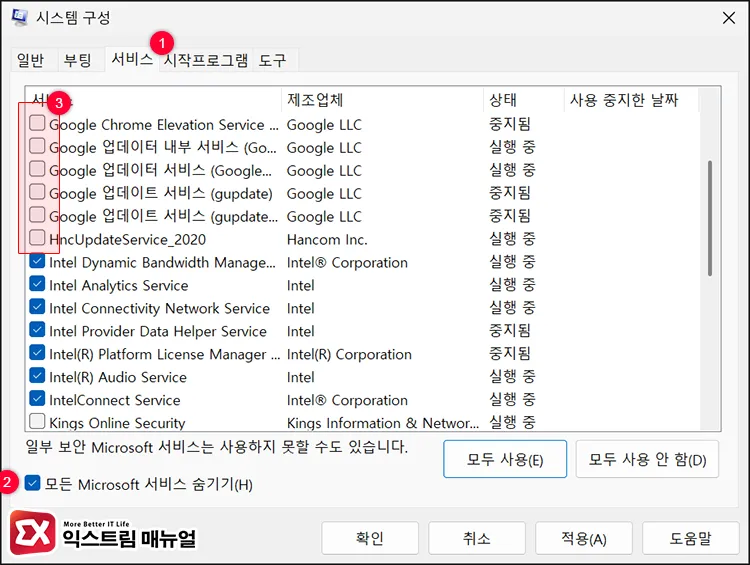Click the 시스템 구성 window title icon
Viewport: 750px width, 565px height.
point(19,17)
